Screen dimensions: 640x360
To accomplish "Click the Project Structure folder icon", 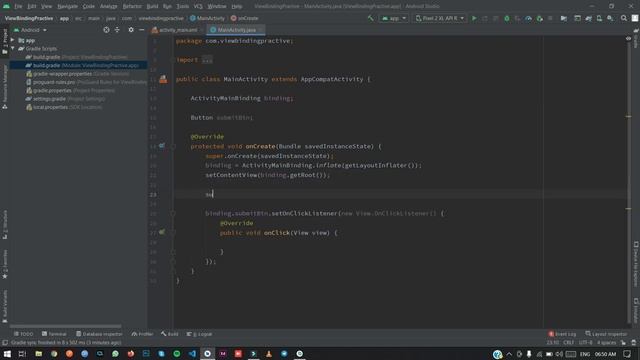I will click(x=564, y=18).
